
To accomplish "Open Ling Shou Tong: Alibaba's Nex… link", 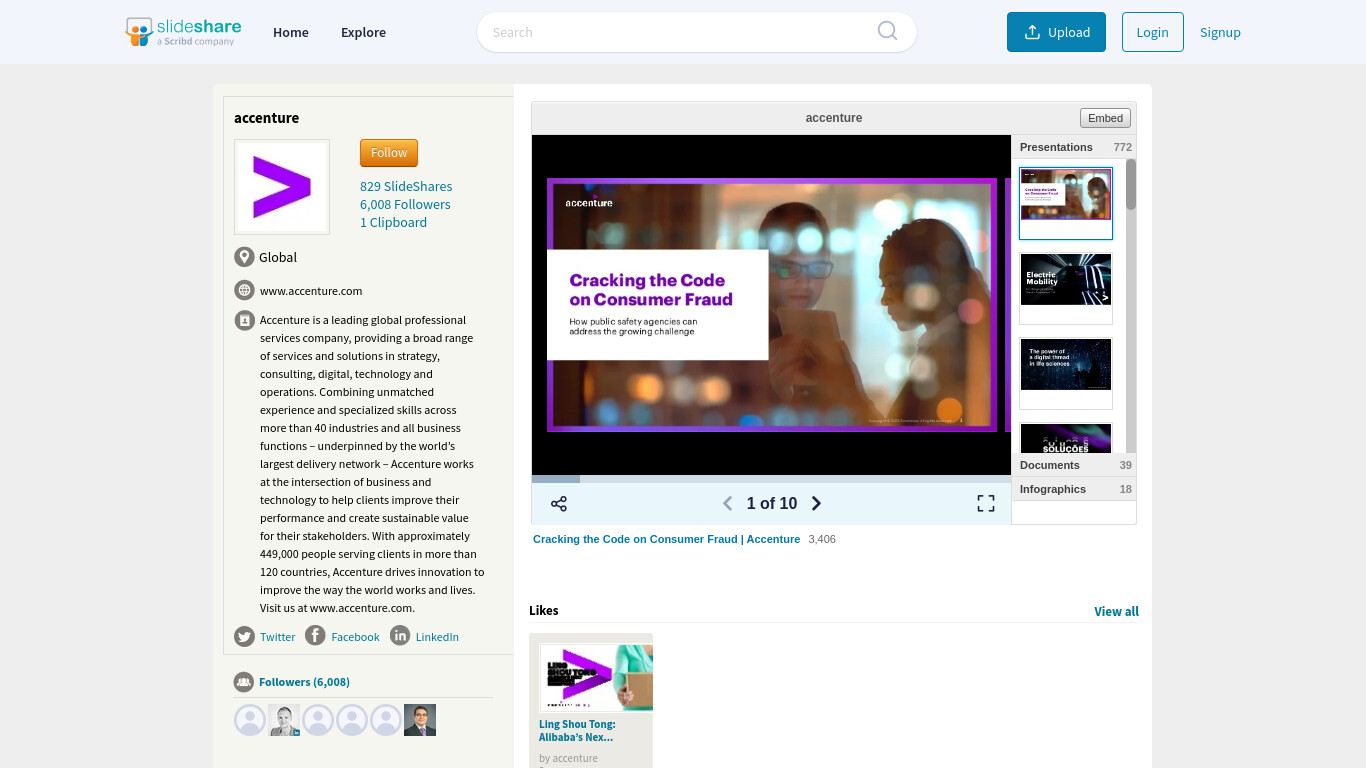I will (577, 731).
